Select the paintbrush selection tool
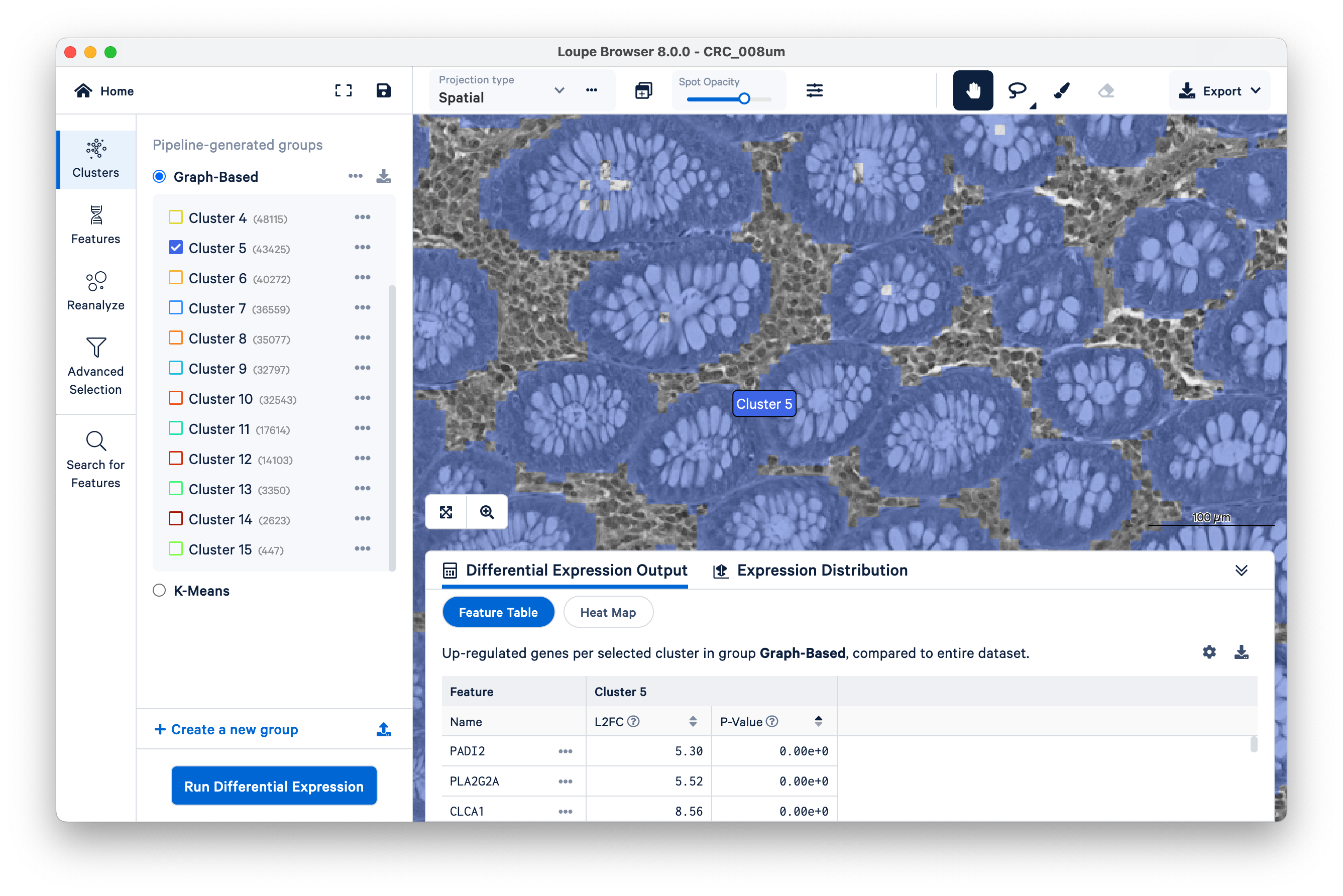Image resolution: width=1343 pixels, height=896 pixels. tap(1062, 90)
